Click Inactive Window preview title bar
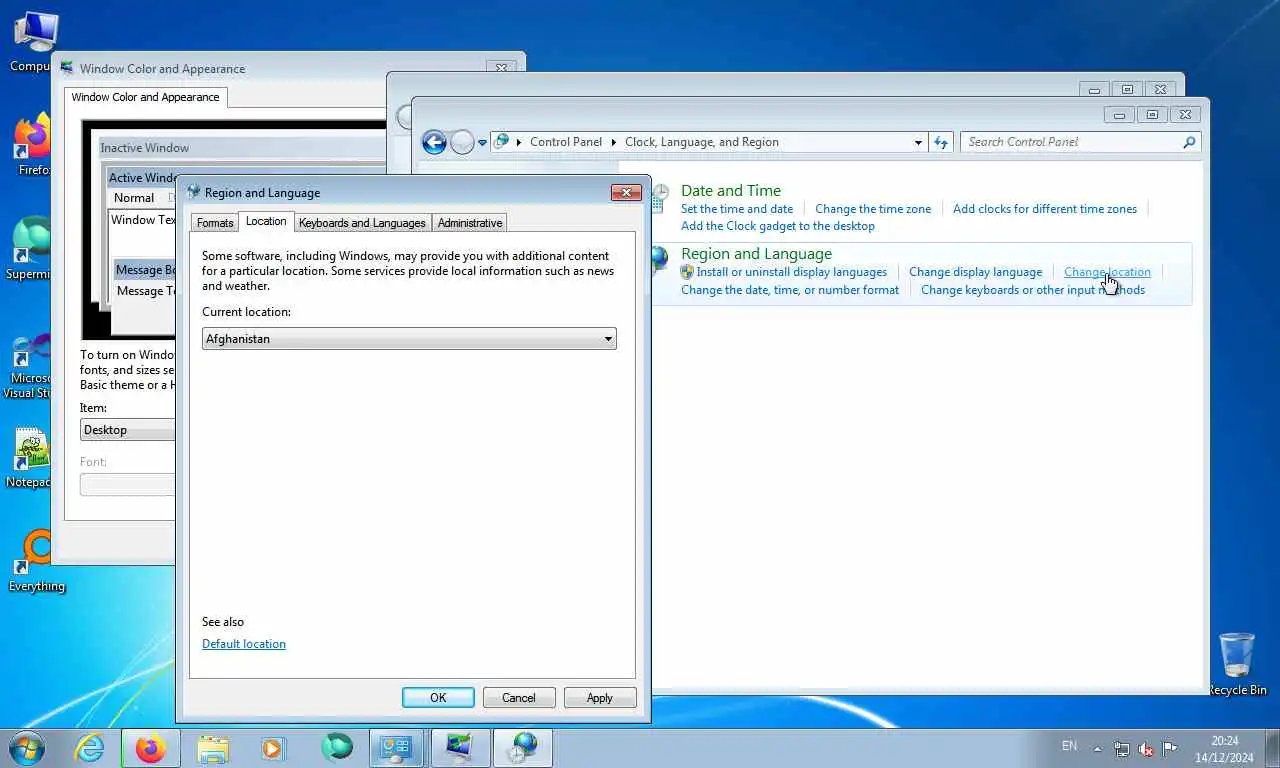The width and height of the screenshot is (1280, 768). point(240,148)
